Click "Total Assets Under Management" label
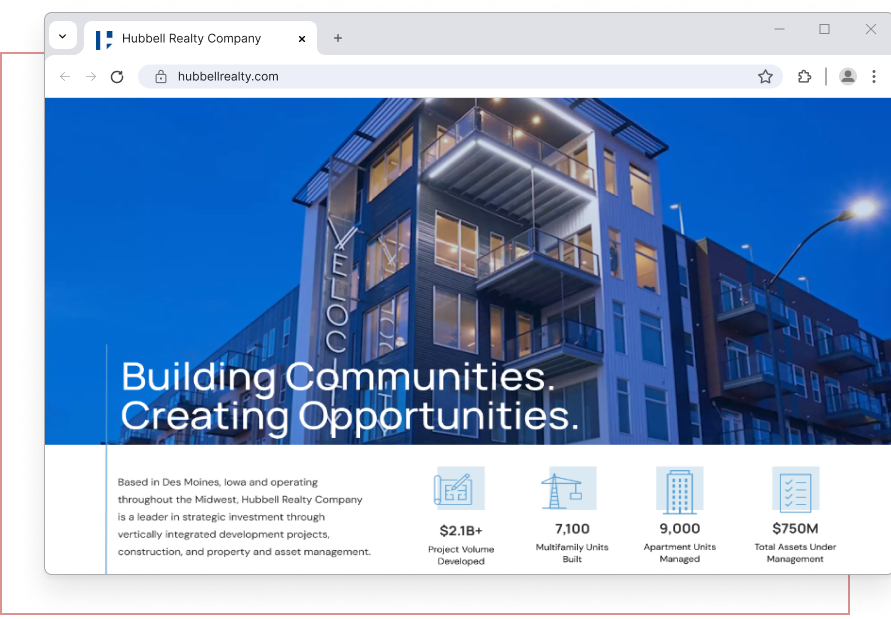 (795, 553)
